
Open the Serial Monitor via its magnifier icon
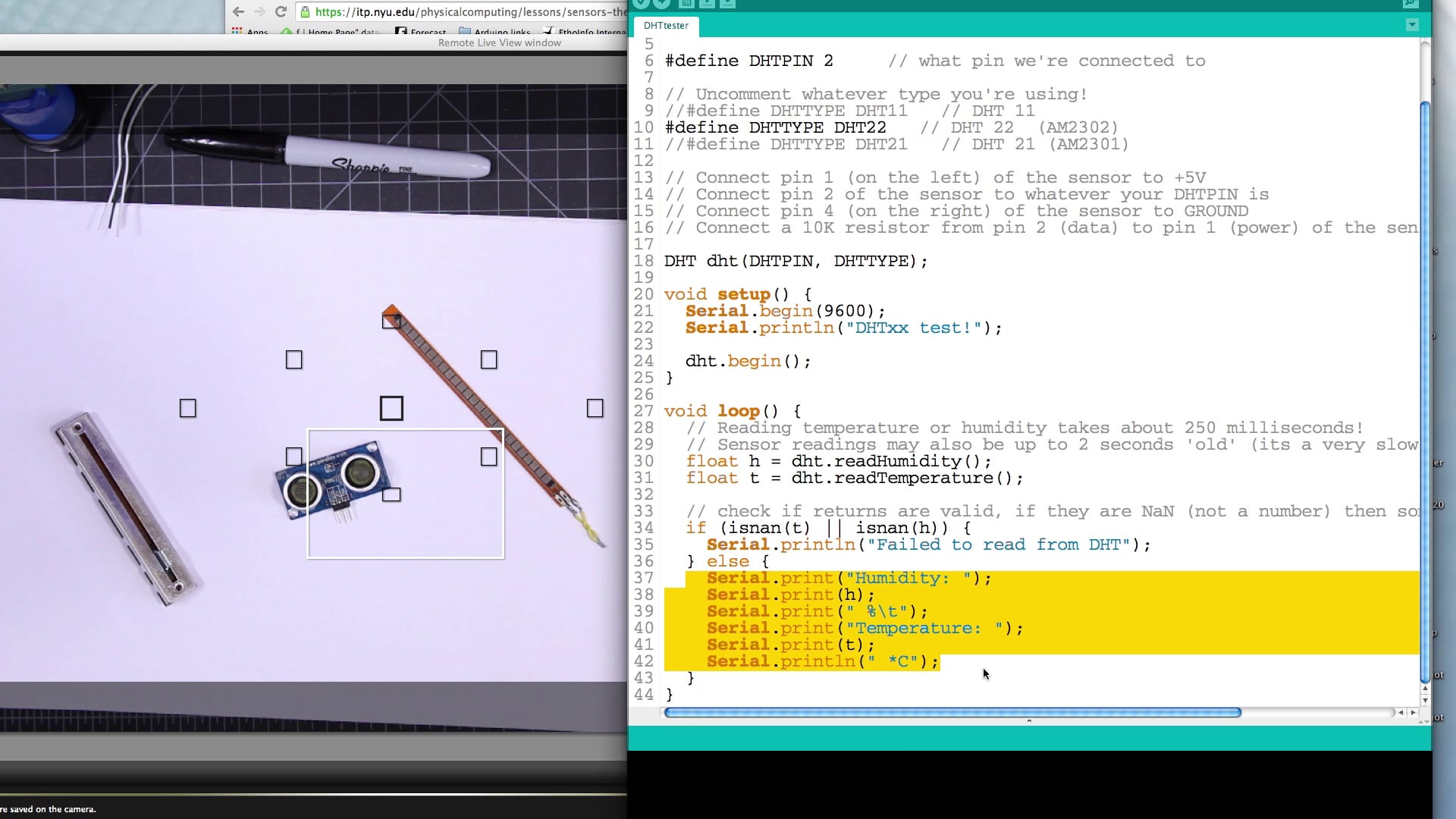(x=1410, y=5)
